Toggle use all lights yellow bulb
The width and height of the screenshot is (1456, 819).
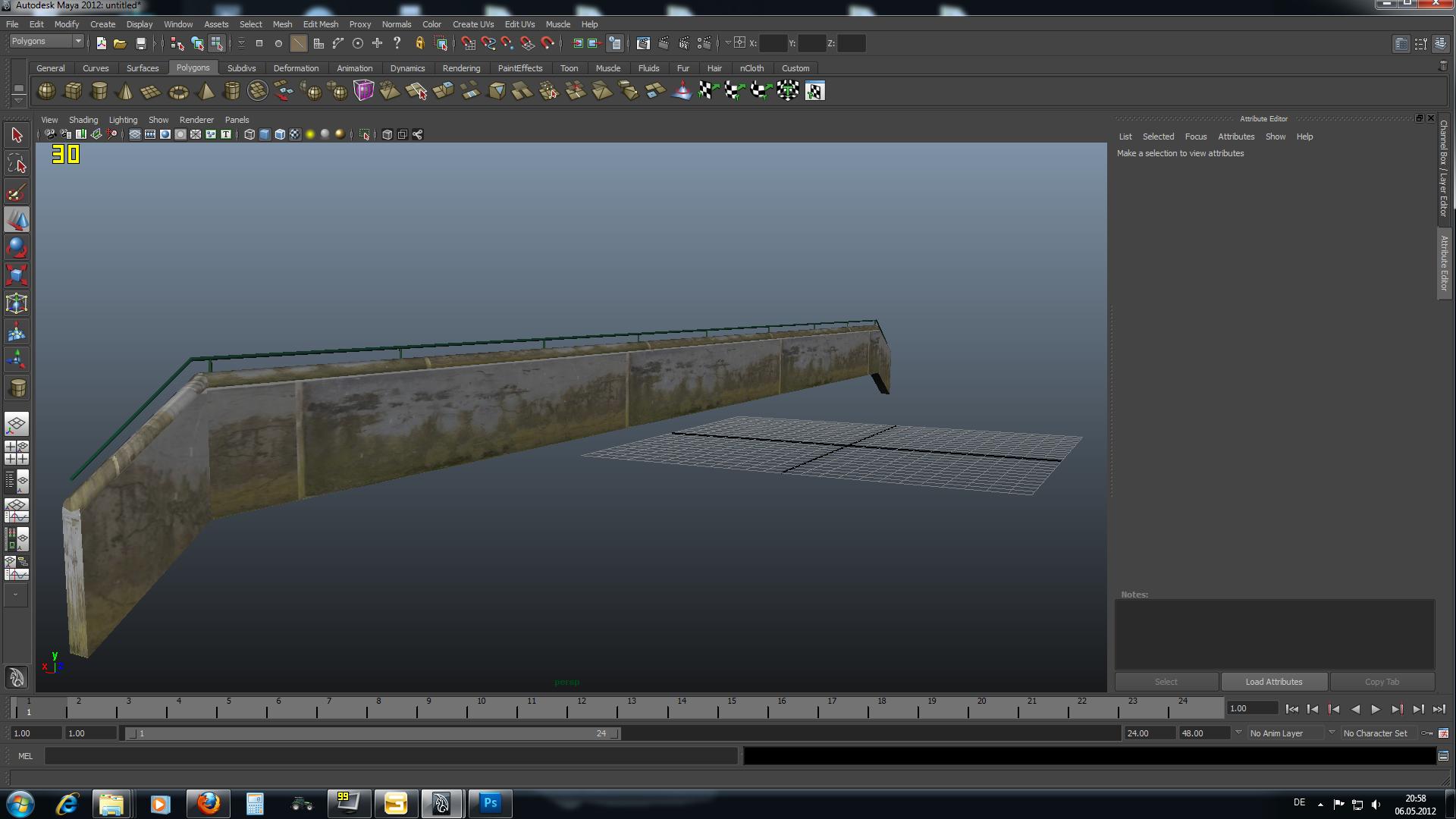pyautogui.click(x=310, y=134)
